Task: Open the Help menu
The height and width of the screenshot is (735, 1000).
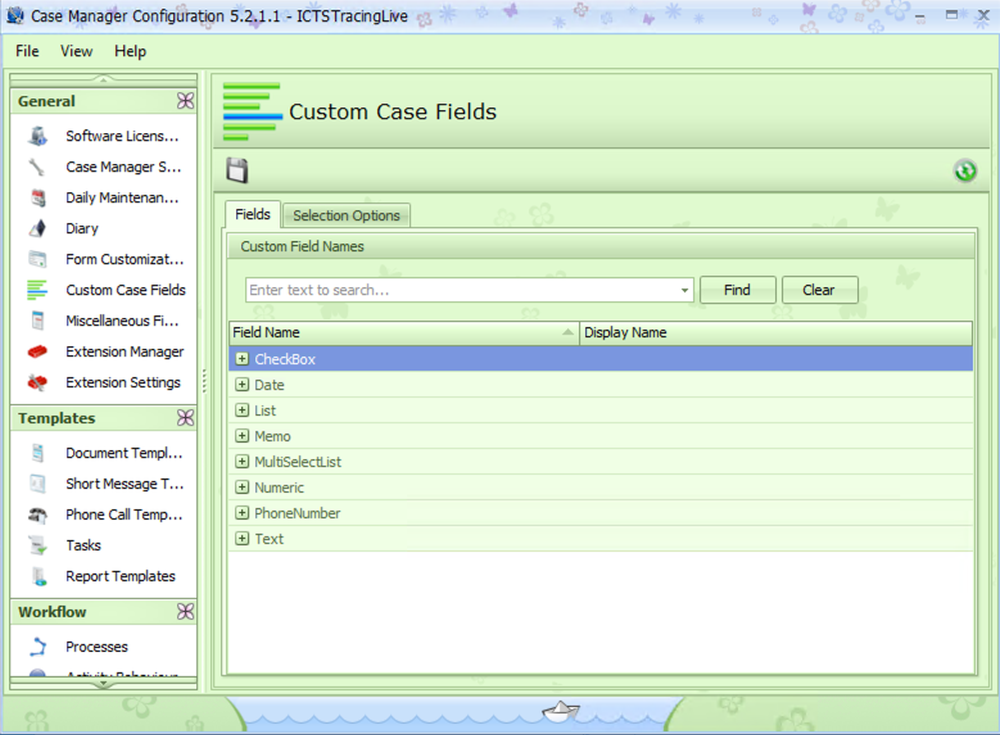Action: pos(130,51)
